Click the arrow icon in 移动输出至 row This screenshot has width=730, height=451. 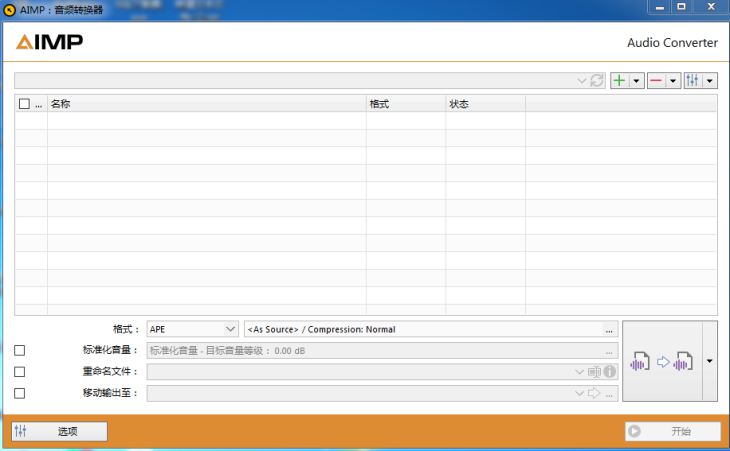594,393
